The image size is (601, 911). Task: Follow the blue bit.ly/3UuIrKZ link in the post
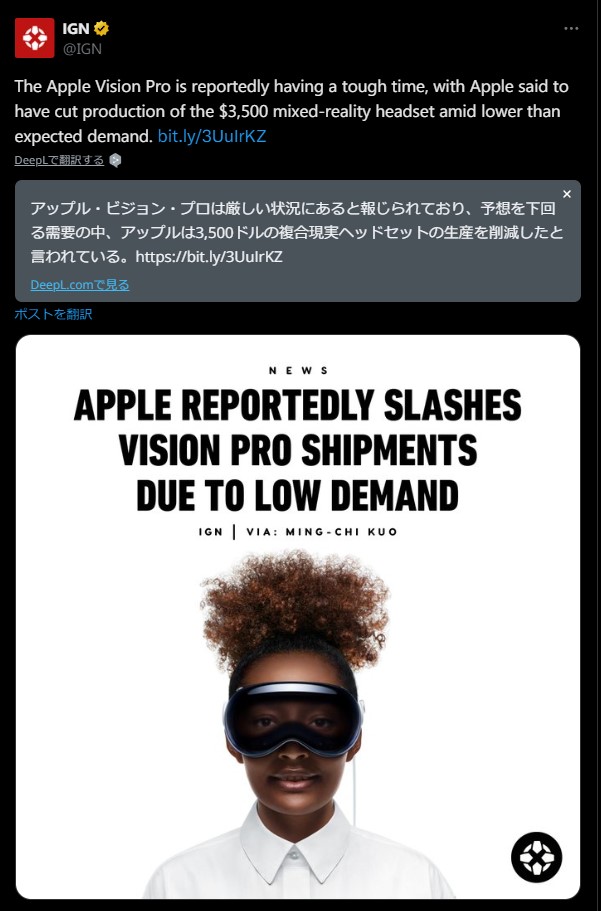pos(212,136)
